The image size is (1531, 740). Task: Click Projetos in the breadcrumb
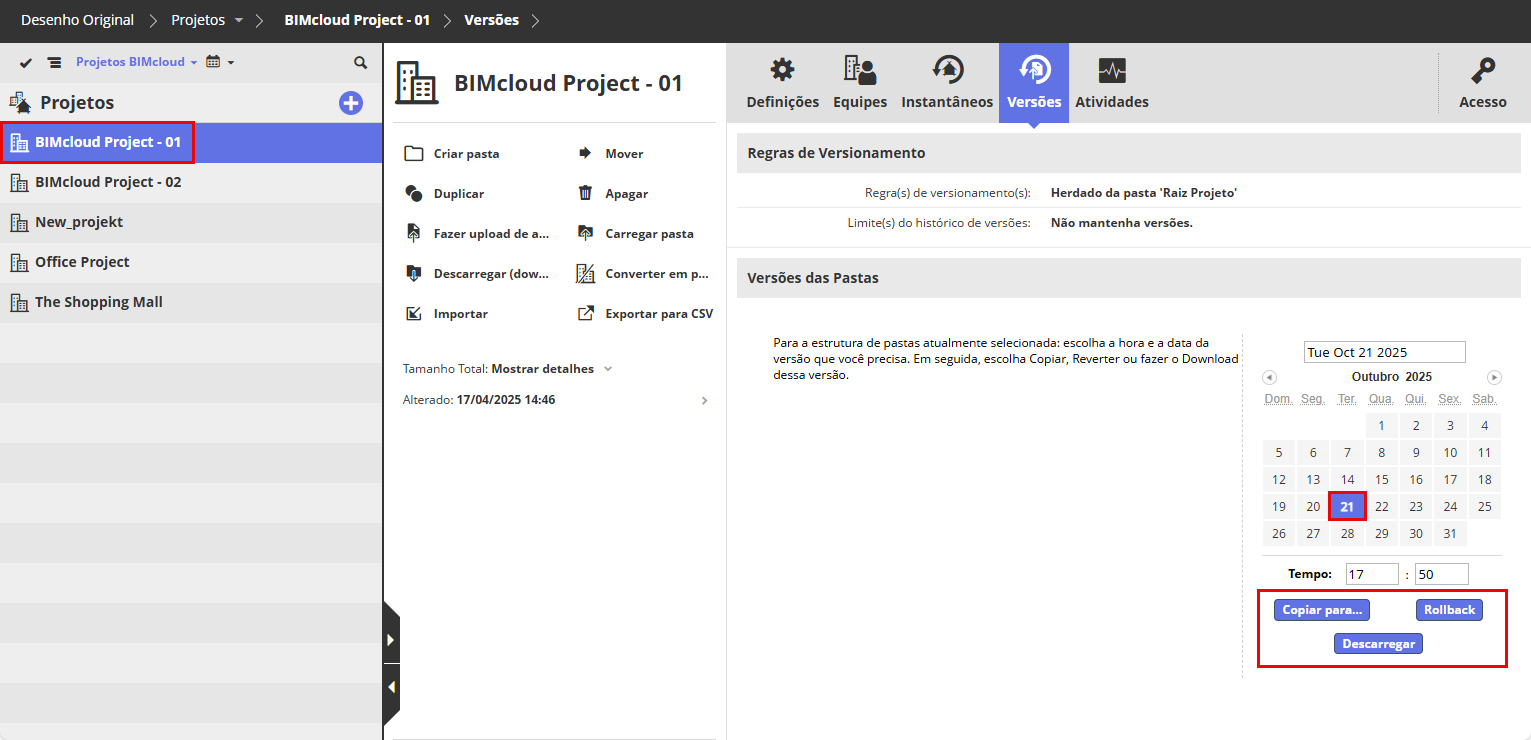pos(199,20)
